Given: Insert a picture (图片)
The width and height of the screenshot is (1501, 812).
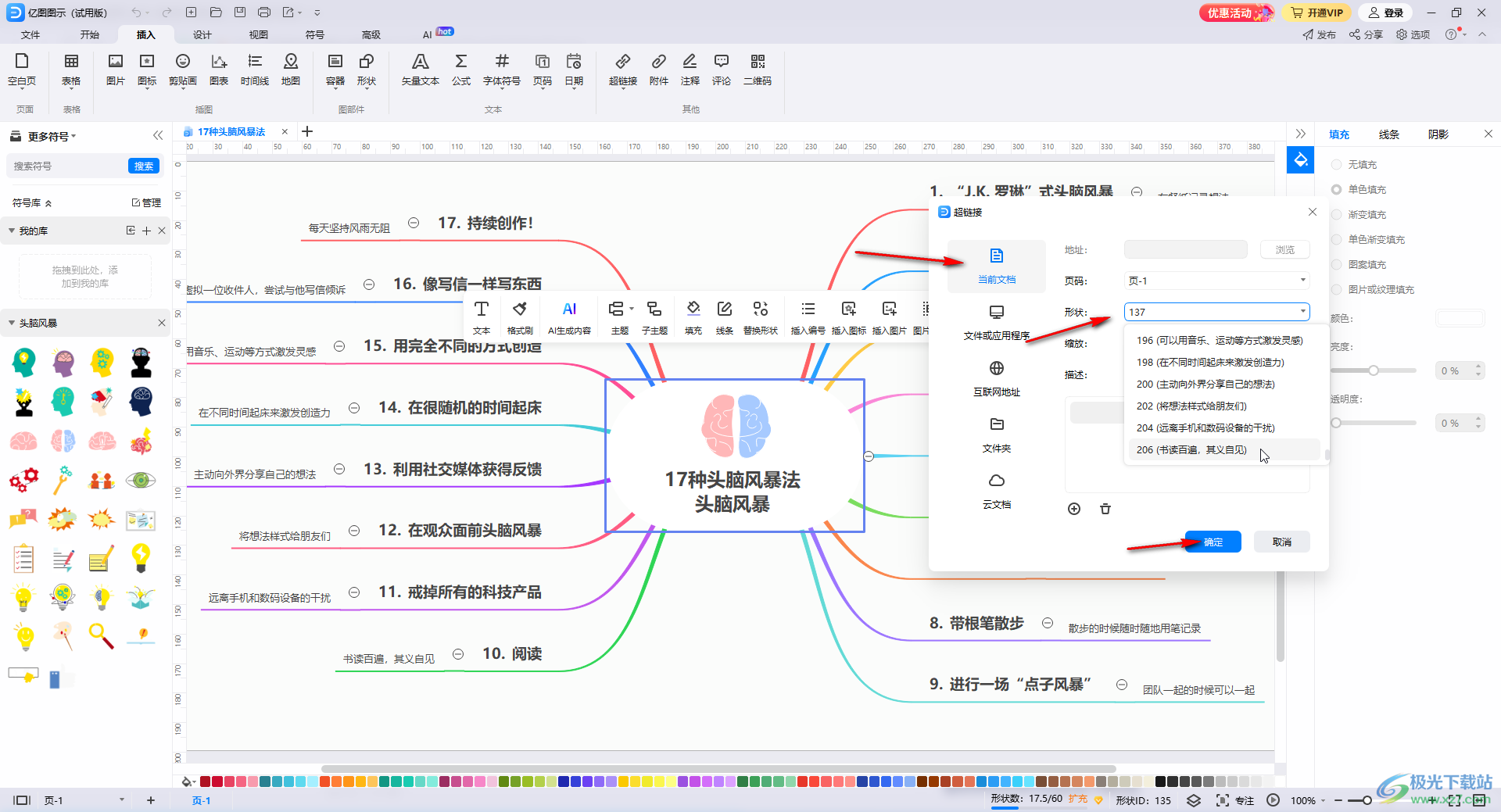Looking at the screenshot, I should [x=116, y=70].
